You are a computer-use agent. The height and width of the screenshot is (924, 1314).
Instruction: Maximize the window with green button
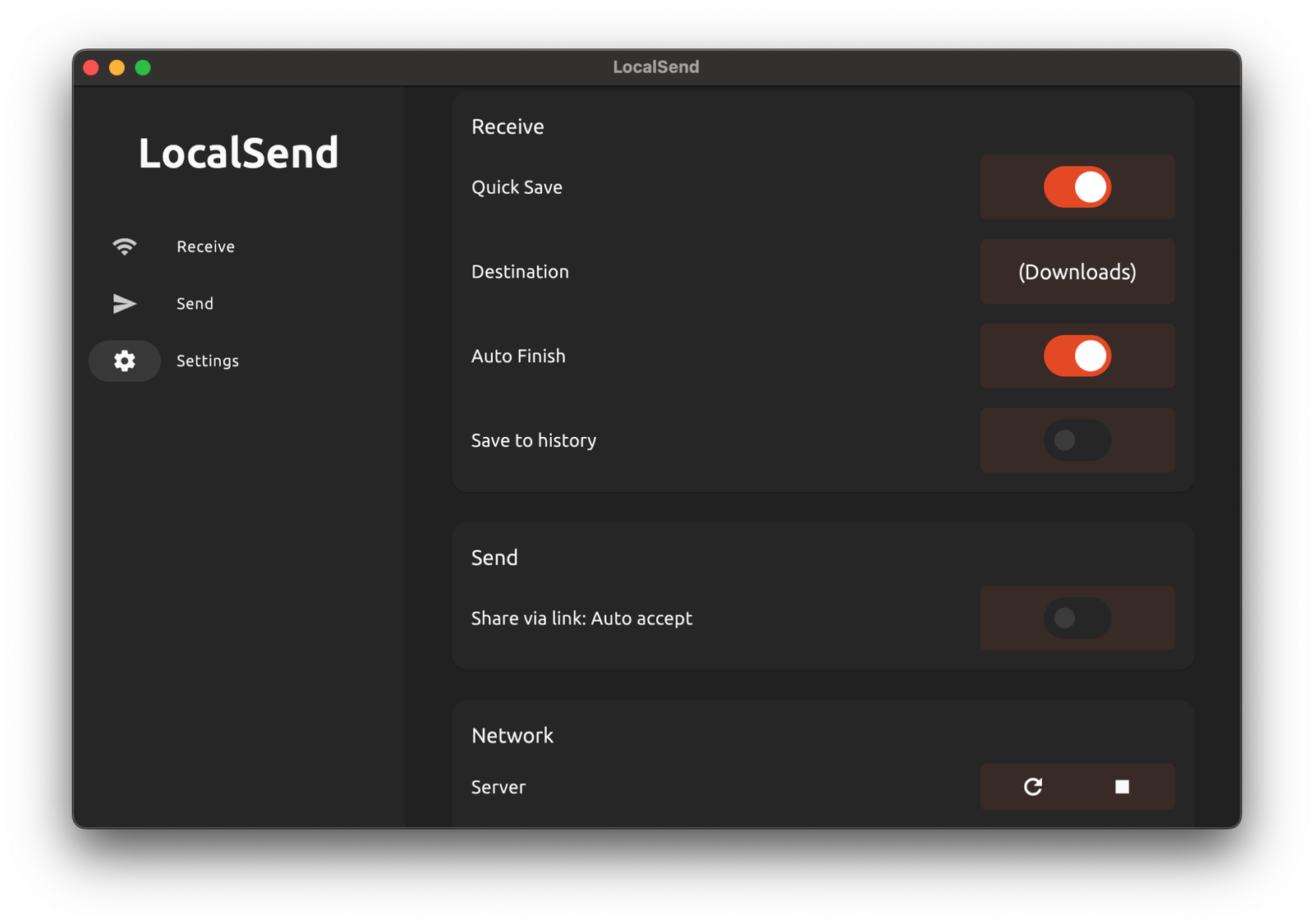(x=143, y=67)
